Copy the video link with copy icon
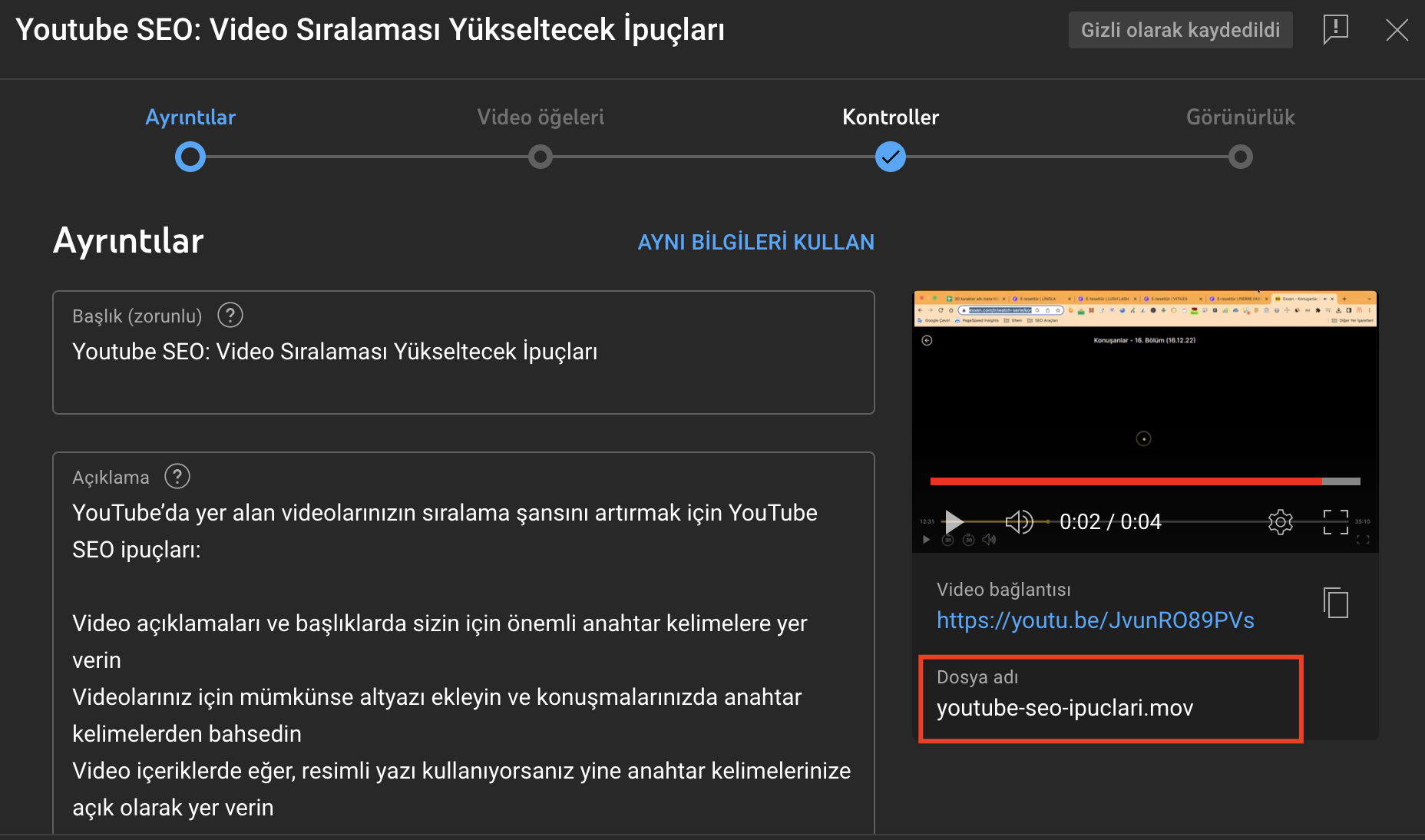Viewport: 1425px width, 840px height. pyautogui.click(x=1336, y=603)
